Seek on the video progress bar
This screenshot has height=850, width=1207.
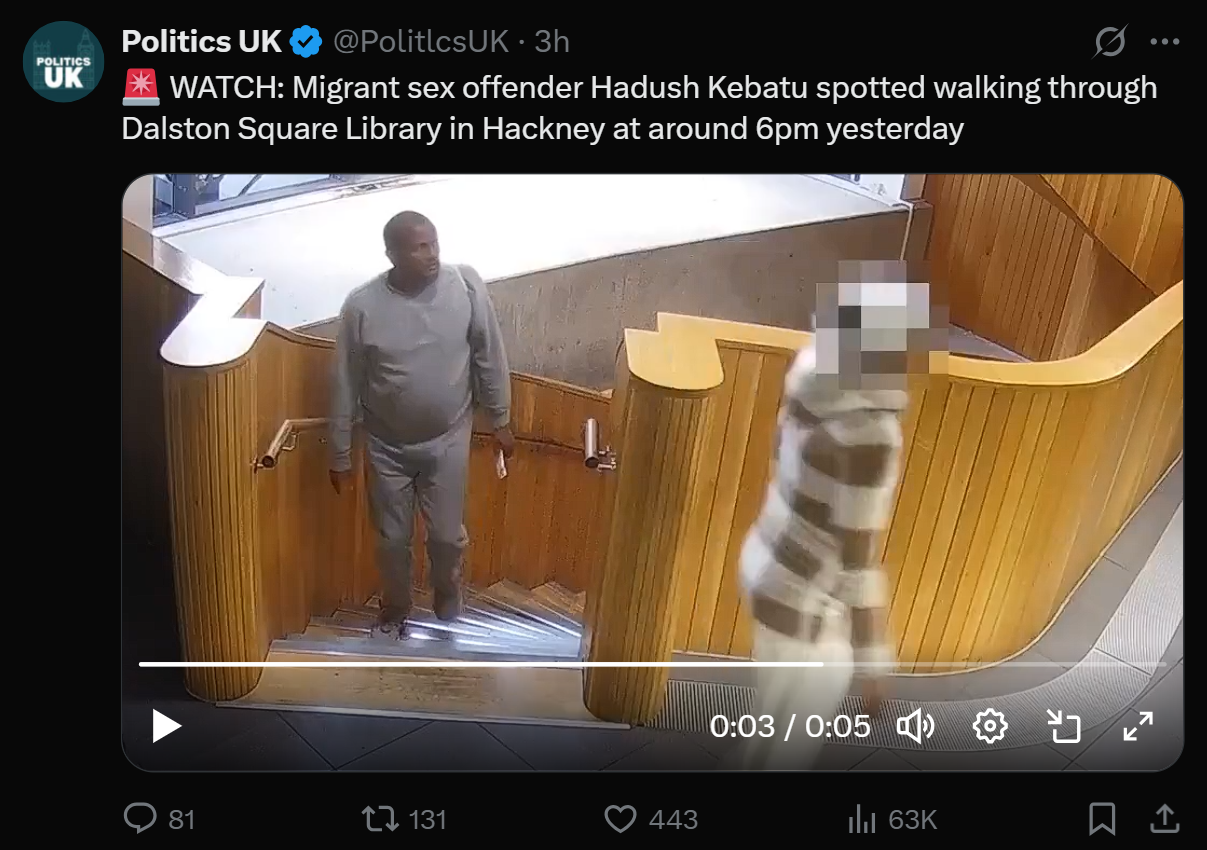pyautogui.click(x=653, y=664)
